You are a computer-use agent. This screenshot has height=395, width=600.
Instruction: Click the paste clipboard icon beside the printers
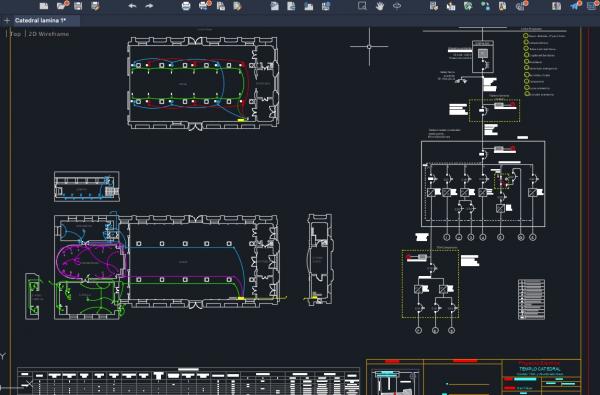coord(221,6)
